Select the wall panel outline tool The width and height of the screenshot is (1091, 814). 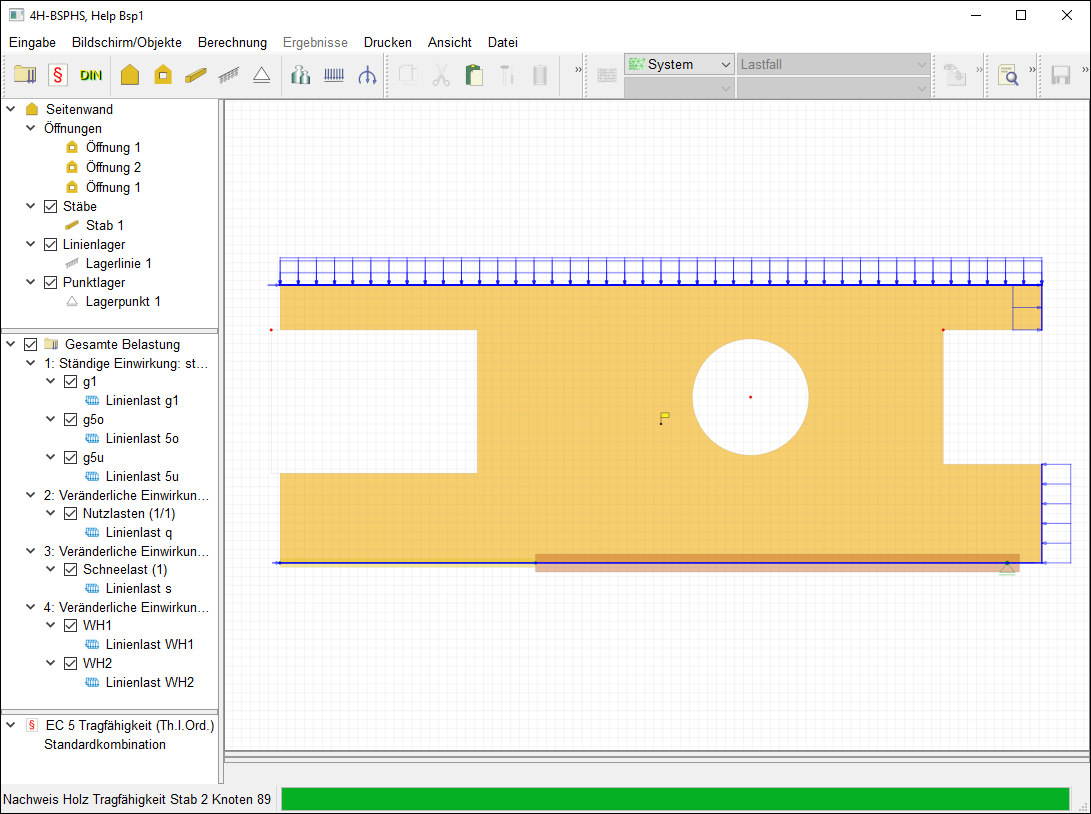tap(130, 75)
